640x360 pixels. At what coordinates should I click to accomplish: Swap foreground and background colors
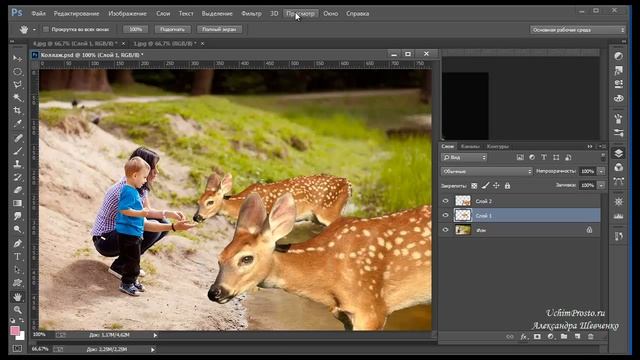pyautogui.click(x=21, y=320)
